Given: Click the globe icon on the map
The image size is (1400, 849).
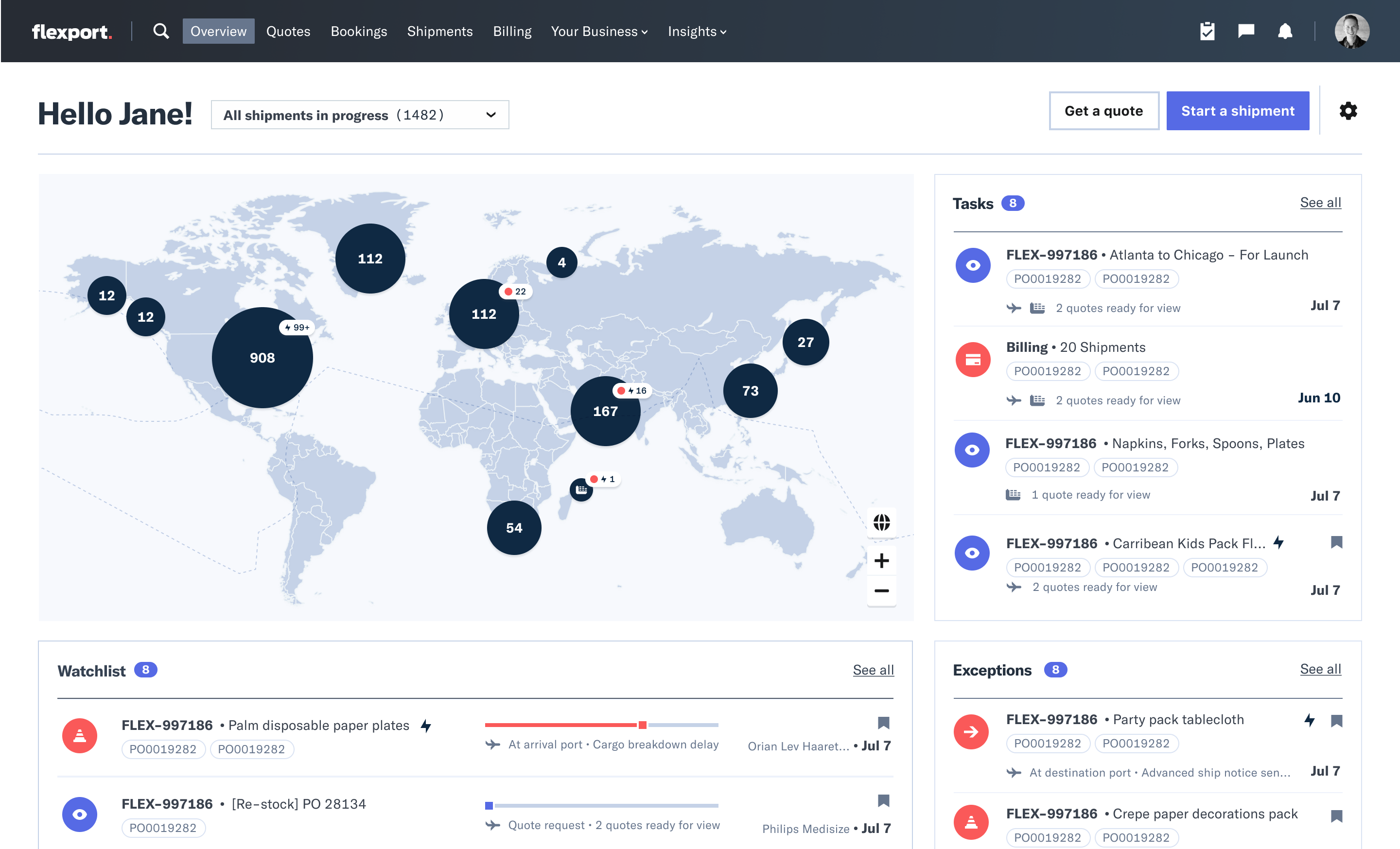Looking at the screenshot, I should pos(881,522).
